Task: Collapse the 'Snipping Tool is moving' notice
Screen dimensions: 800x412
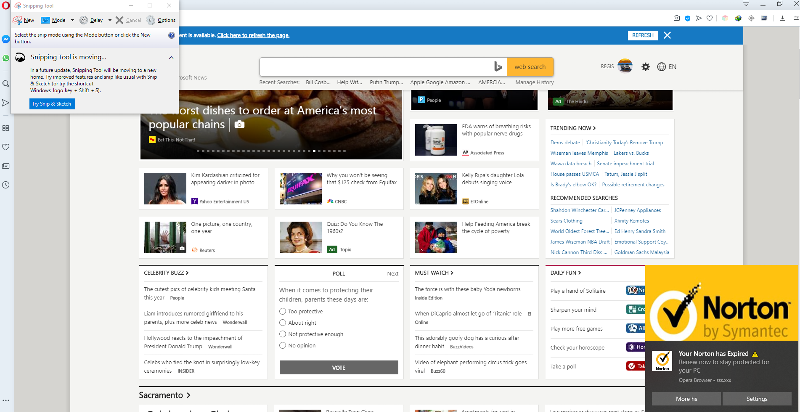Action: (171, 57)
